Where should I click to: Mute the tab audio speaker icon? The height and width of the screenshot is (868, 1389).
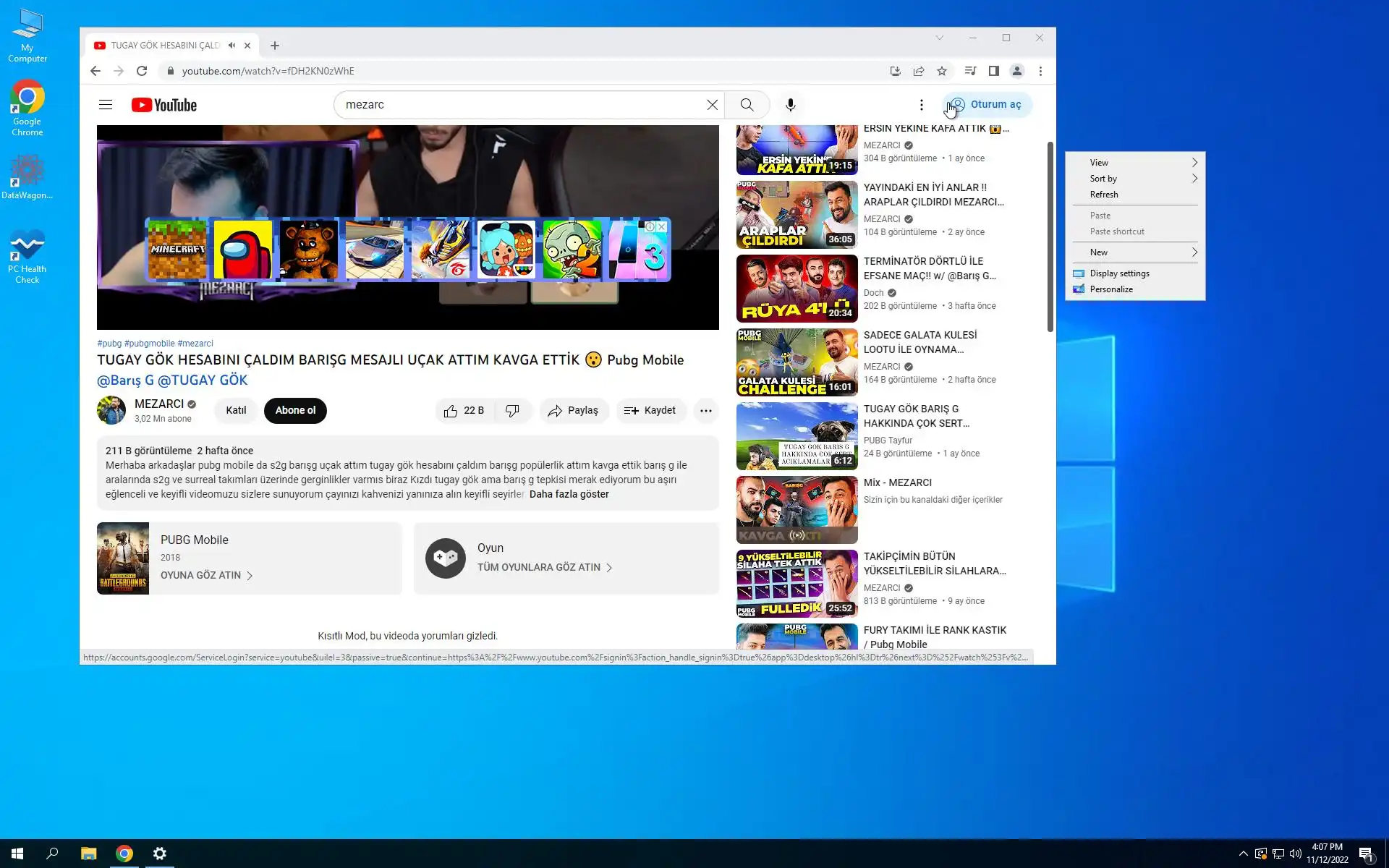point(231,45)
